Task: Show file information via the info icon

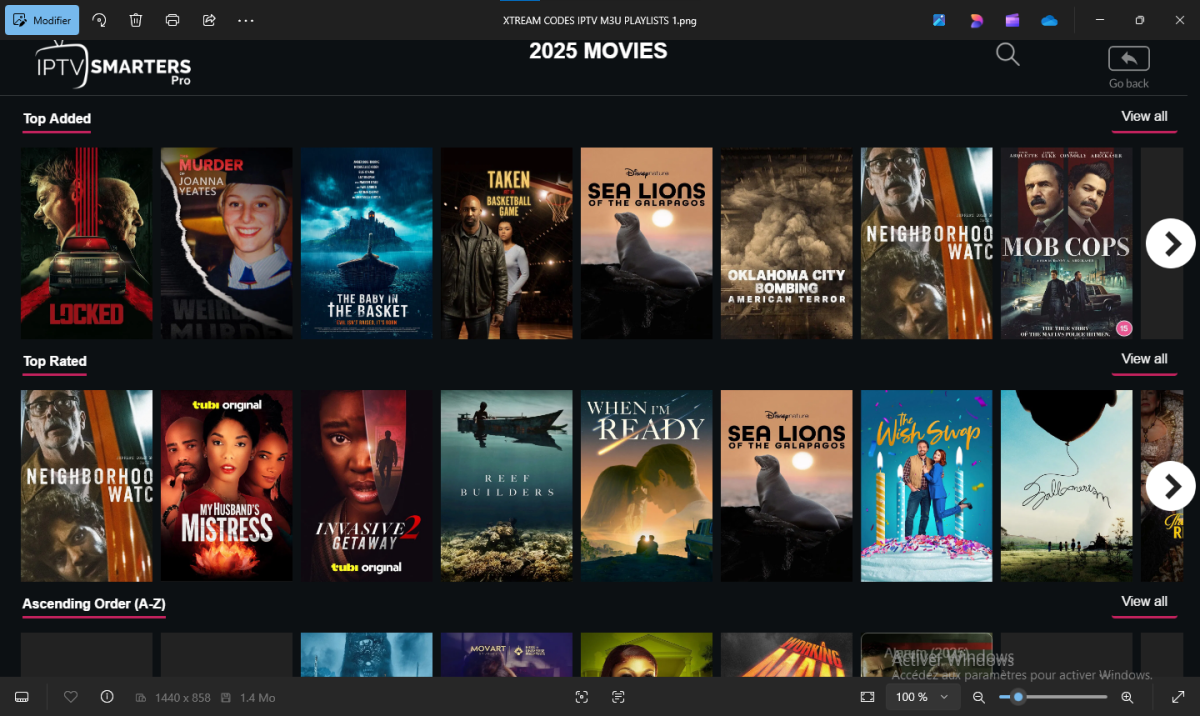Action: [107, 697]
